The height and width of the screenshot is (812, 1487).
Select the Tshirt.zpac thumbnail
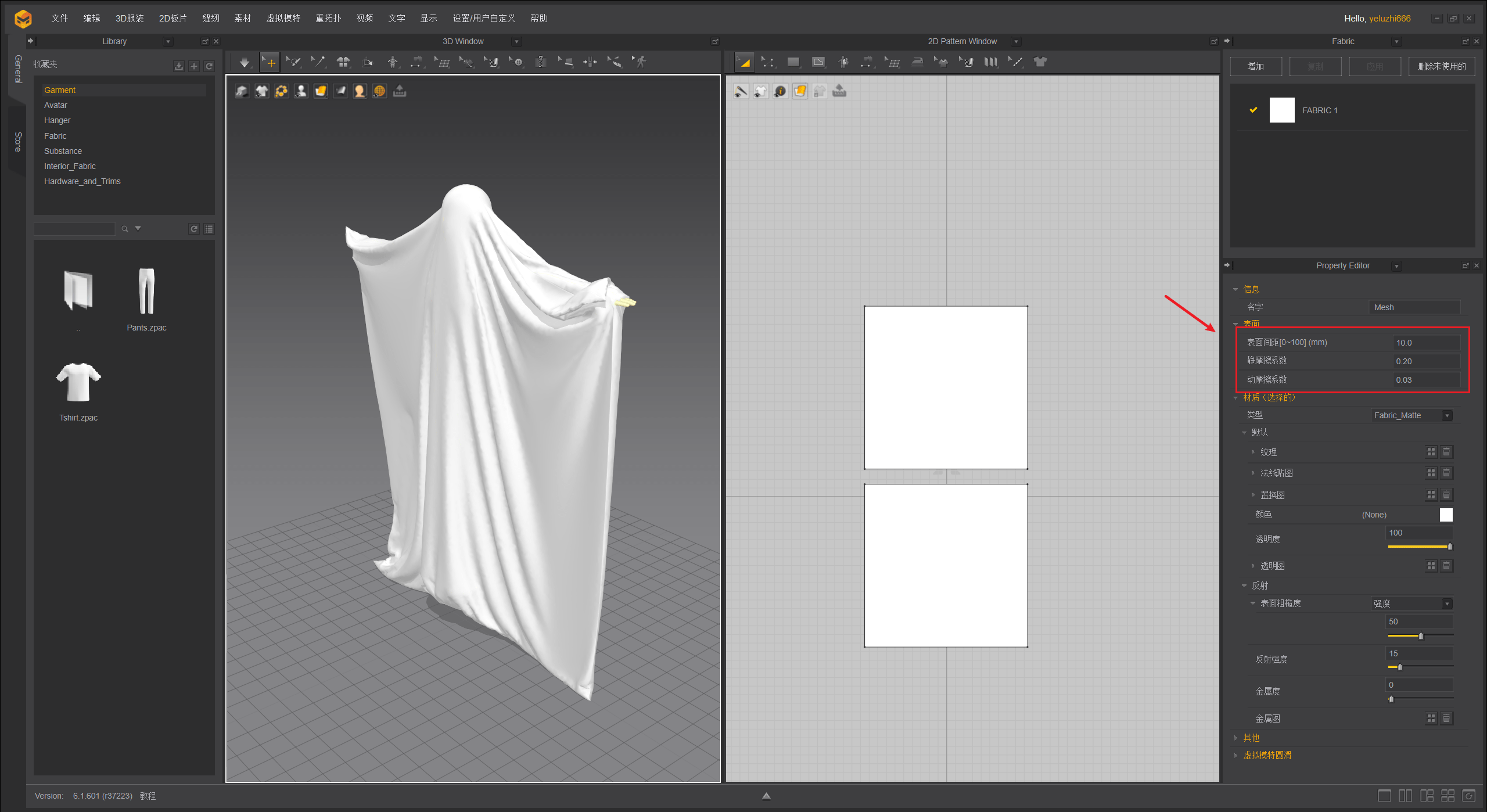tap(78, 382)
